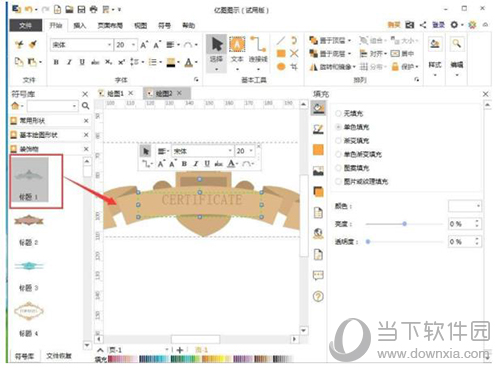Open ribbon font name dropdown
The image size is (500, 372).
109,45
